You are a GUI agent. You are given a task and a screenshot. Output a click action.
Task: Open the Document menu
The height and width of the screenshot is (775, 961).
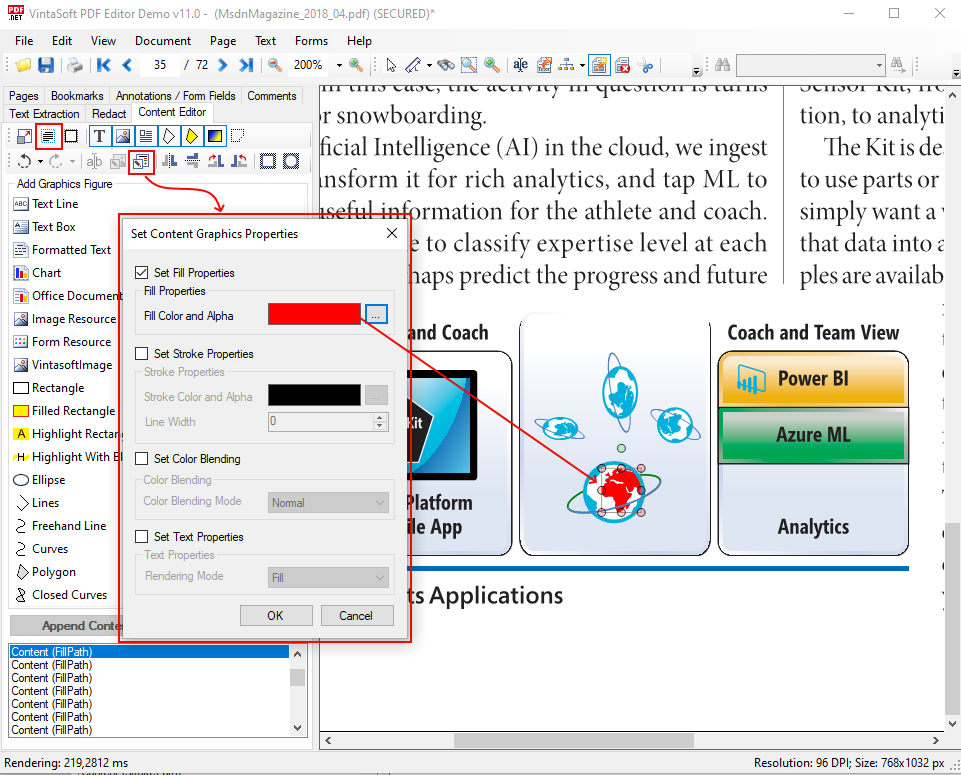(163, 41)
